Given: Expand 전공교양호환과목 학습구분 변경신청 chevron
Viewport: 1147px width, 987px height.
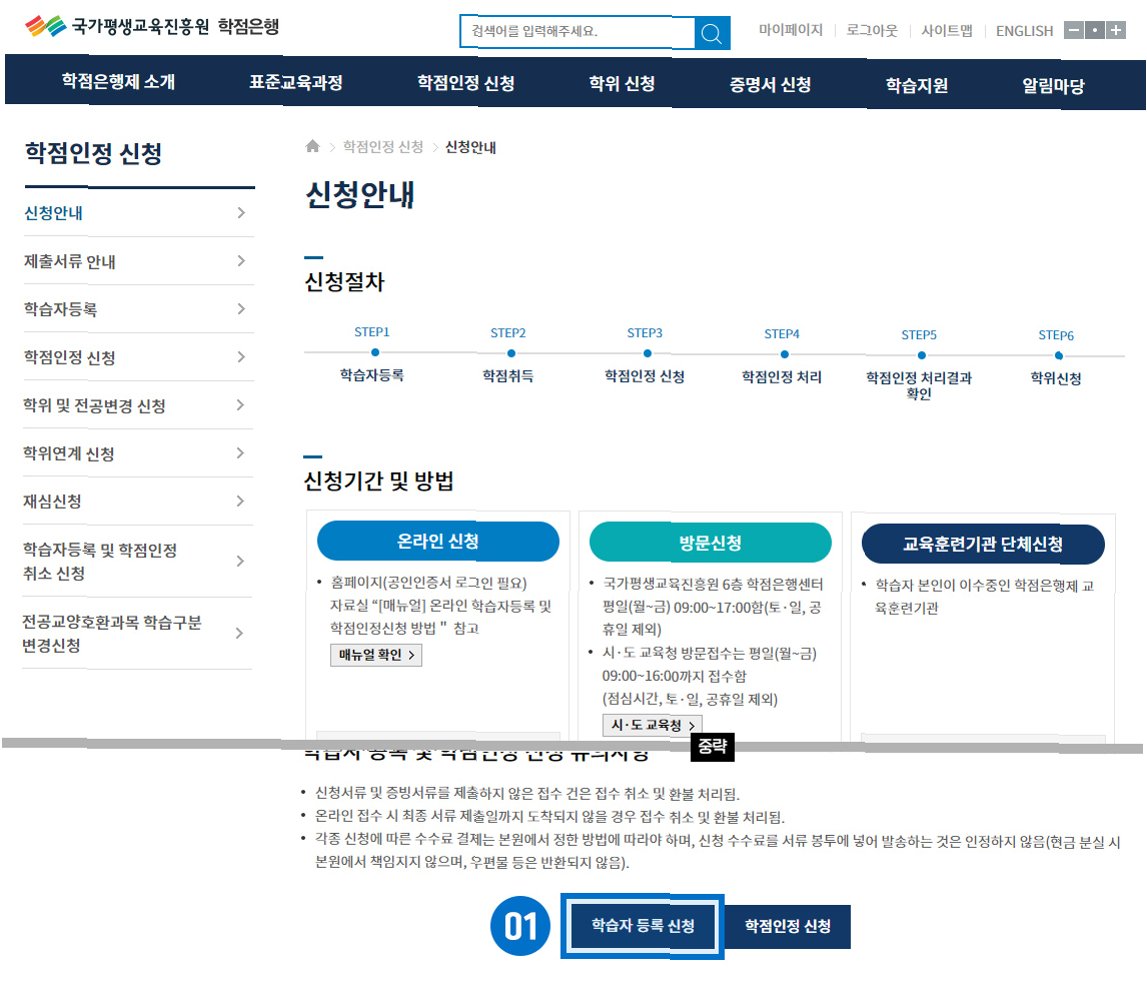Looking at the screenshot, I should tap(239, 633).
